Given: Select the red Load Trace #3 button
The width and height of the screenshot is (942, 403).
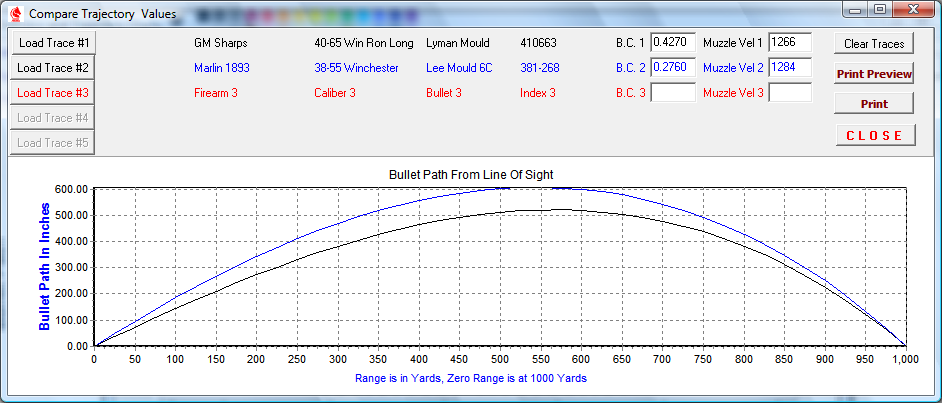Looking at the screenshot, I should 54,93.
